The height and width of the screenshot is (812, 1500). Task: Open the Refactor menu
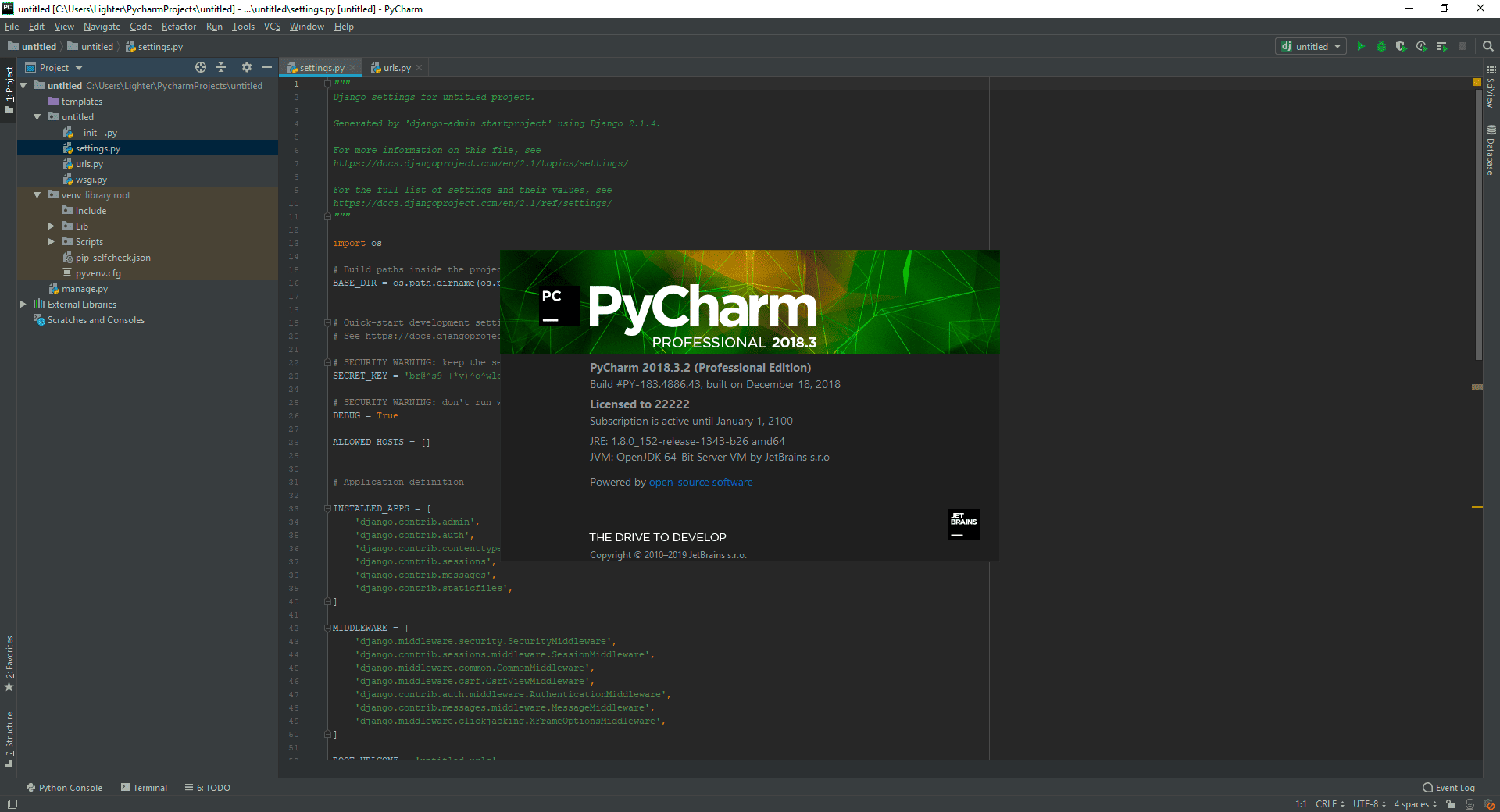click(x=179, y=27)
